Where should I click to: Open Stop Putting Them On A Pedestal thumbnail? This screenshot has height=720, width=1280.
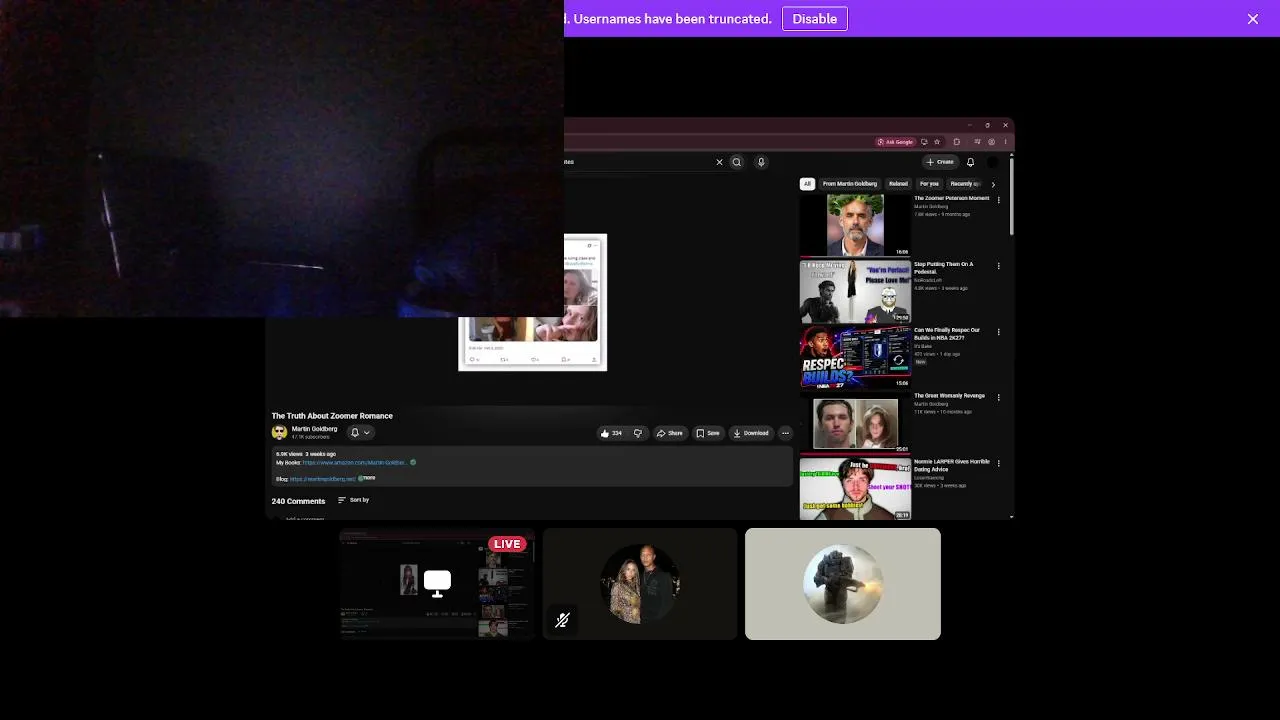click(x=855, y=291)
